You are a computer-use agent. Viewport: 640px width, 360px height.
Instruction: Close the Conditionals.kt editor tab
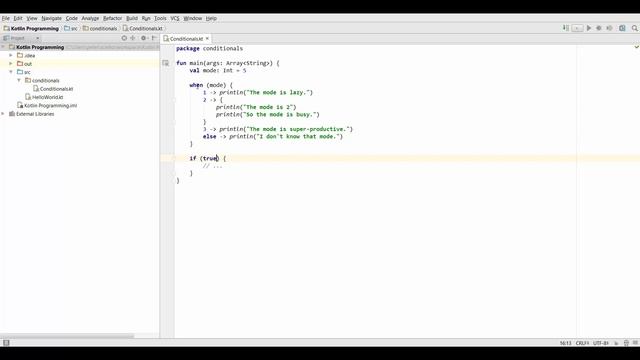coord(207,38)
